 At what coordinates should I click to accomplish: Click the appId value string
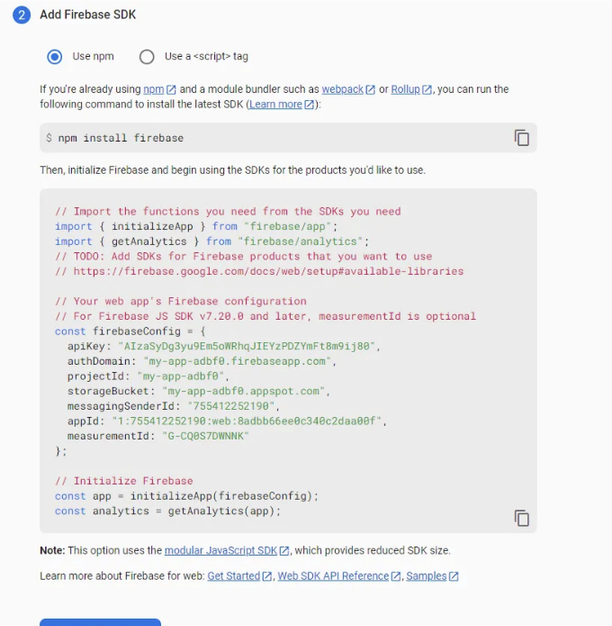pos(247,421)
